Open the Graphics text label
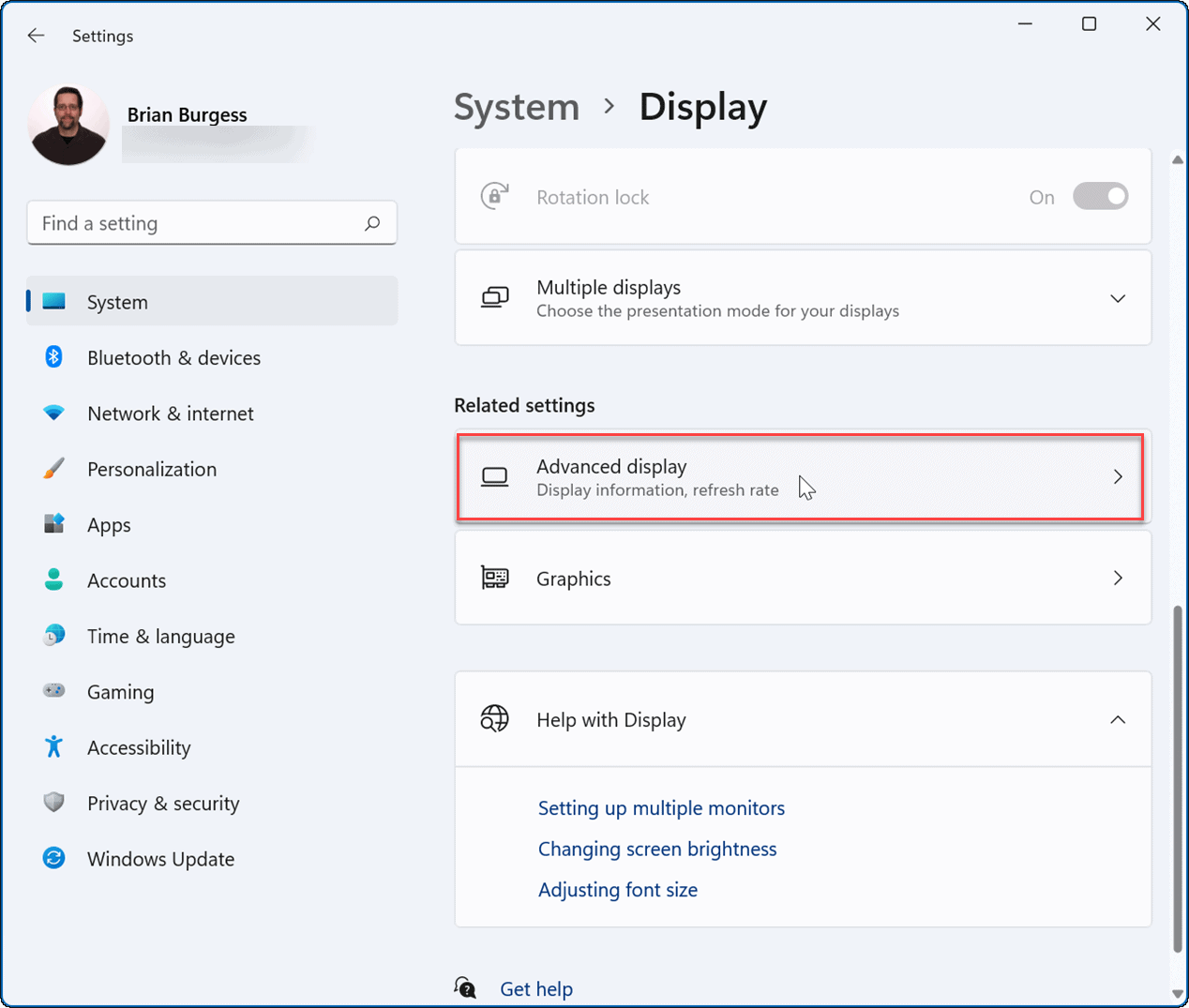Image resolution: width=1189 pixels, height=1008 pixels. 573,579
